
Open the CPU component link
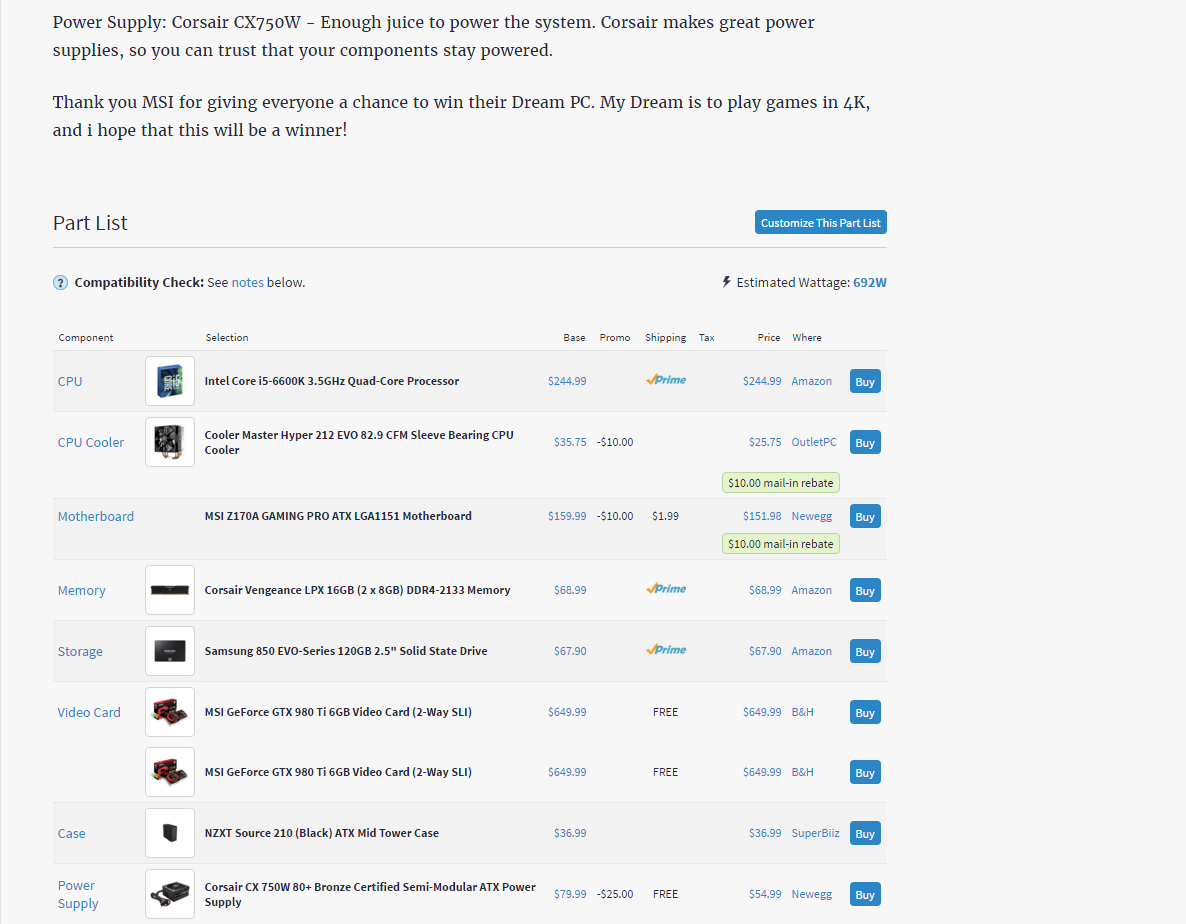click(x=70, y=381)
